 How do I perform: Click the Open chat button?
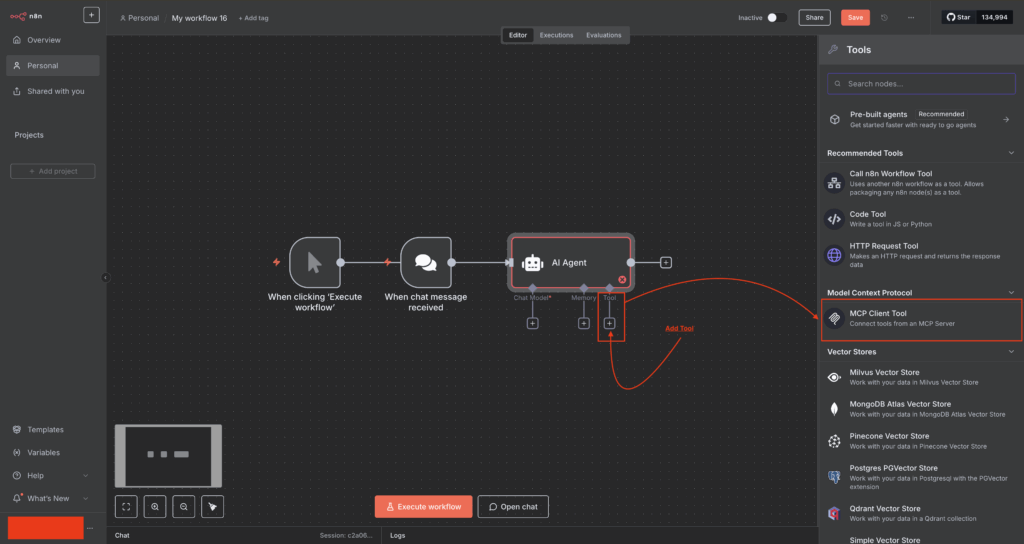pos(513,507)
